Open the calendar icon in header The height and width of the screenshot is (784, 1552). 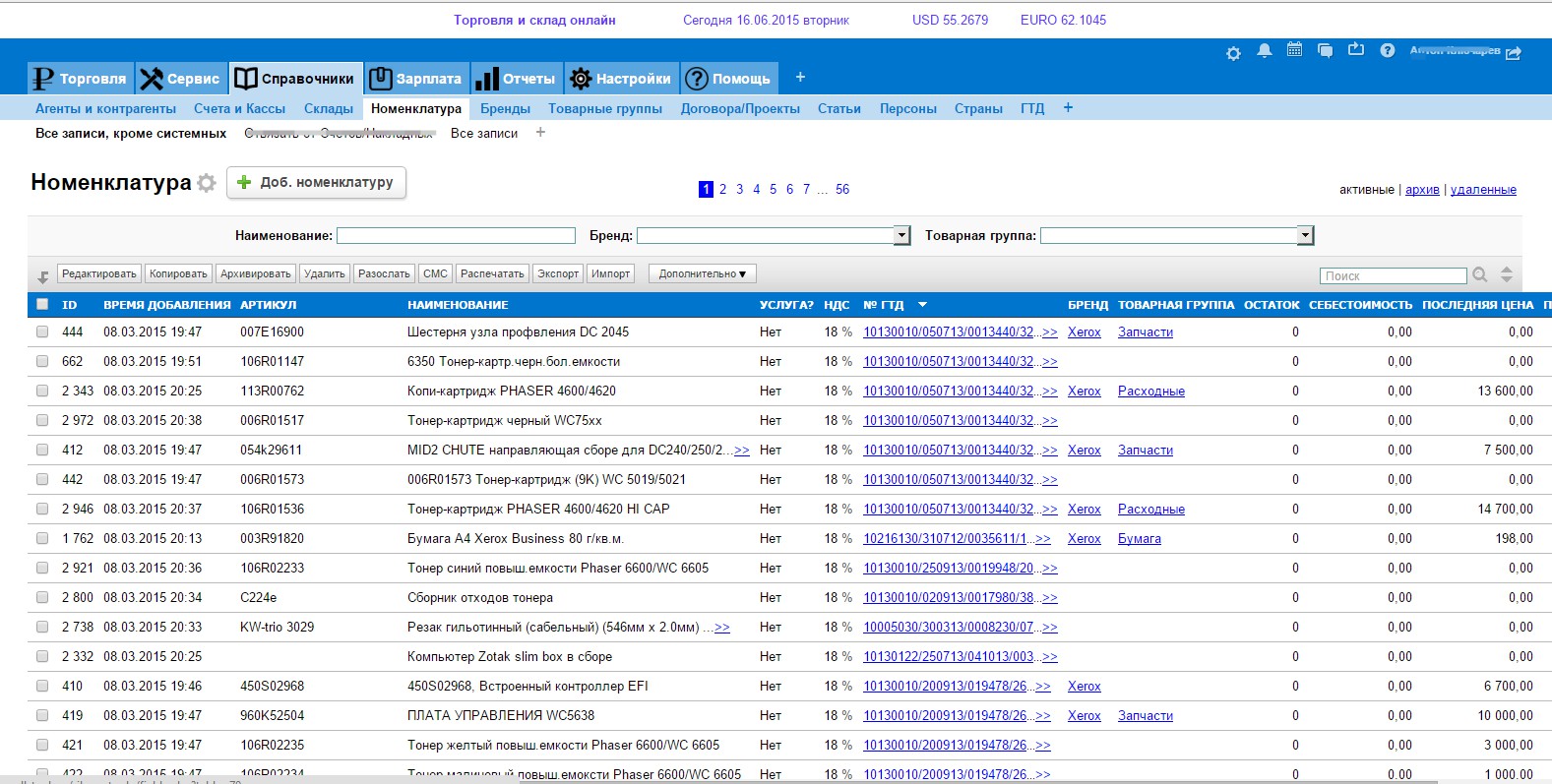click(x=1294, y=49)
